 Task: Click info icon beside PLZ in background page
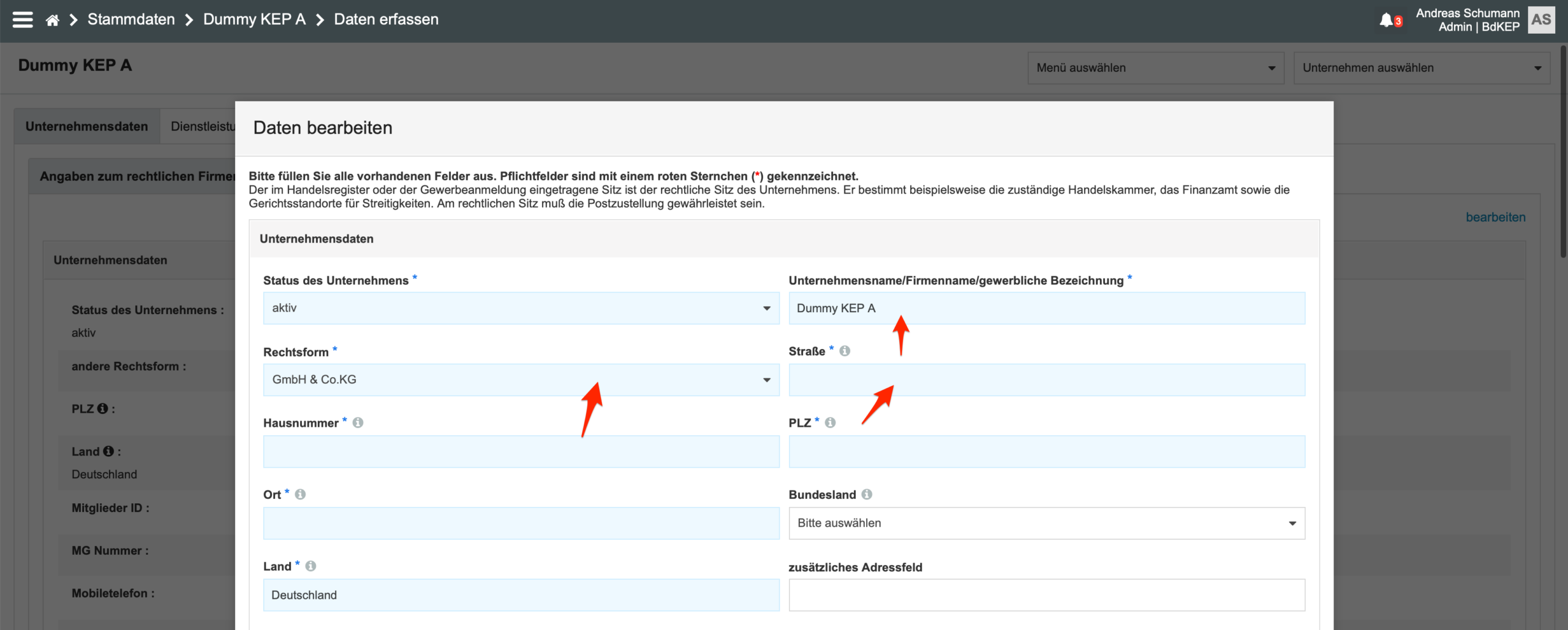(102, 408)
